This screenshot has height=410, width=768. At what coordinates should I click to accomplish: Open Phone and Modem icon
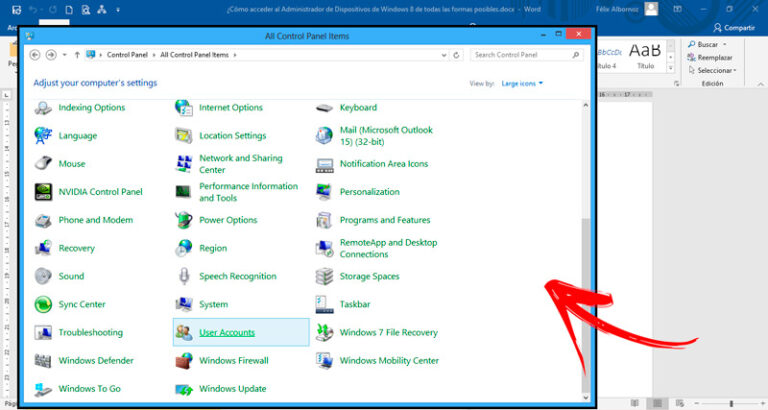pos(43,220)
